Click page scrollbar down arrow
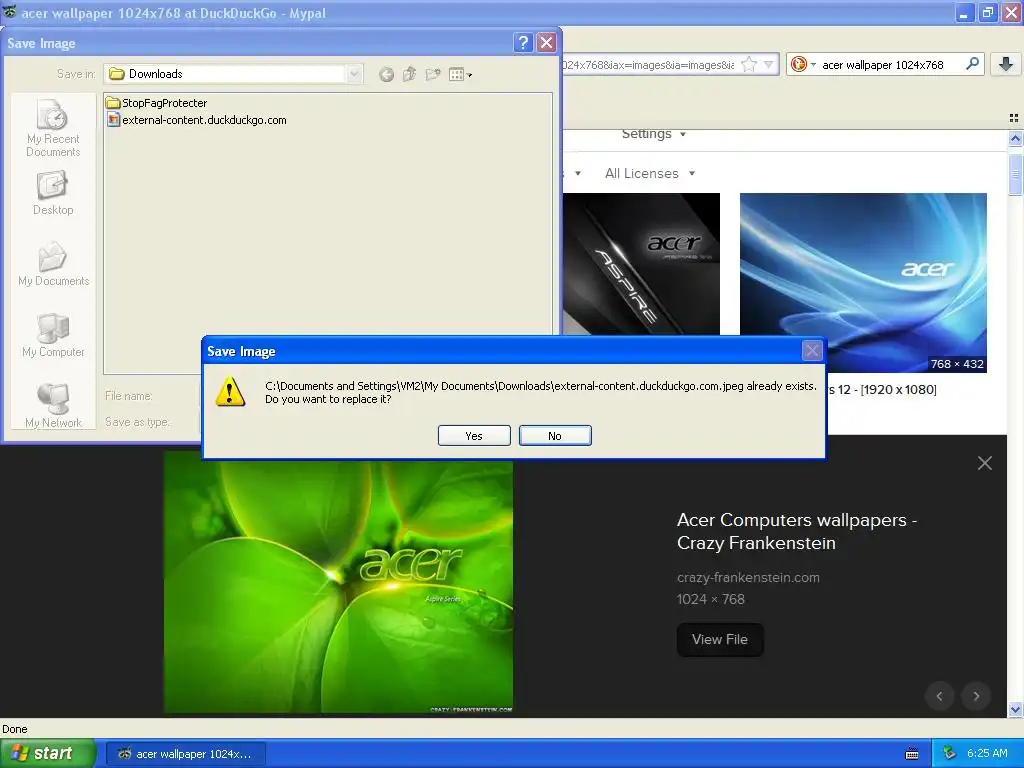Viewport: 1024px width, 768px height. point(1015,709)
